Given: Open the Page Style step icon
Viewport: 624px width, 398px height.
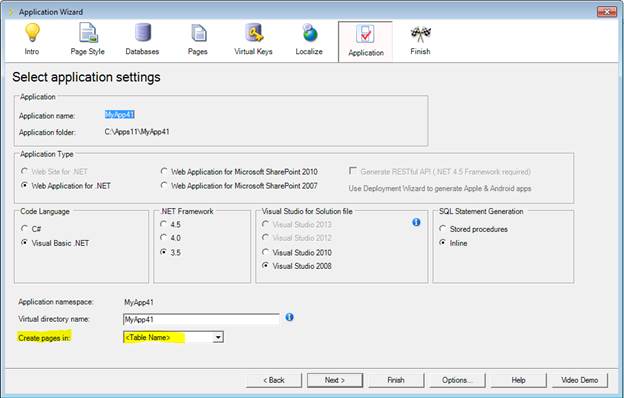Looking at the screenshot, I should click(x=88, y=33).
